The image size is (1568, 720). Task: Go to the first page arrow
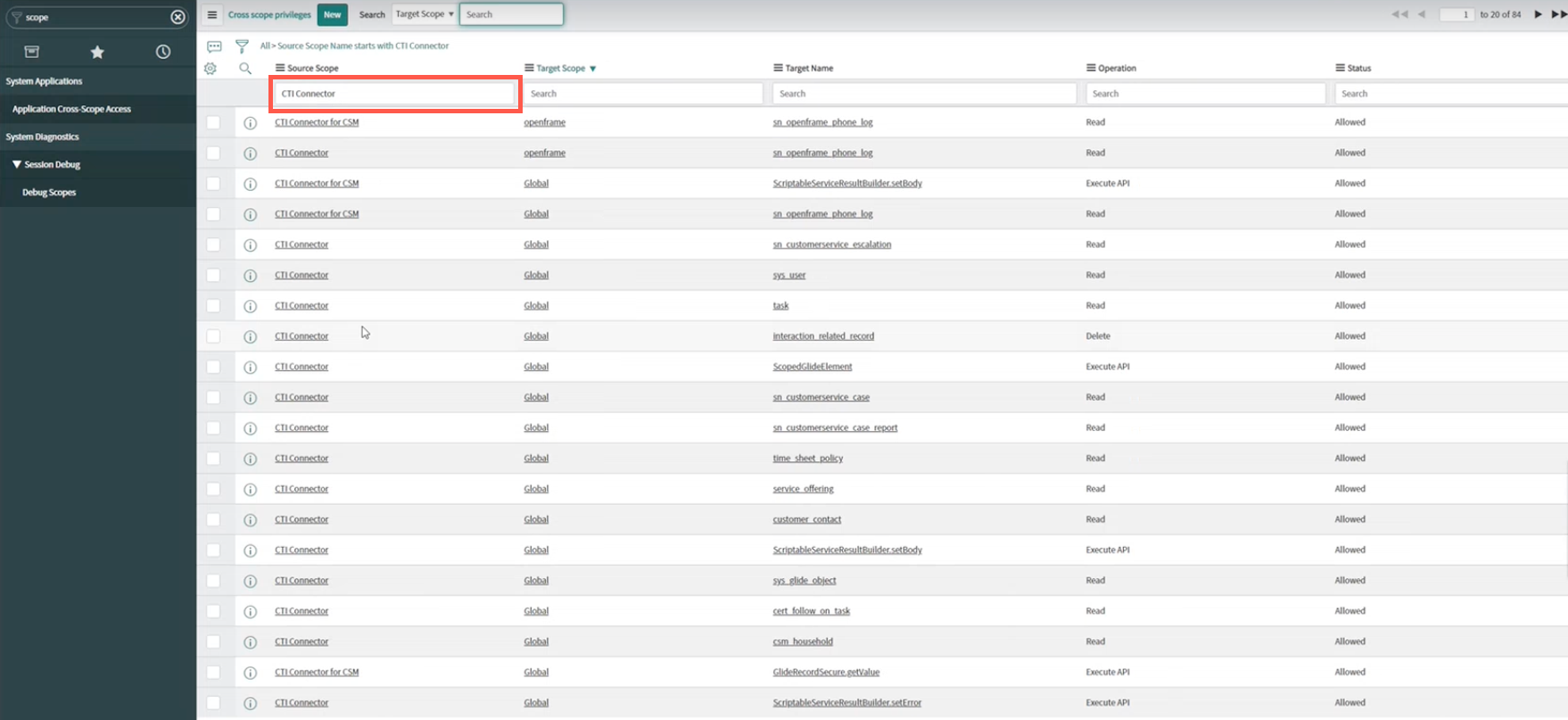[x=1399, y=14]
